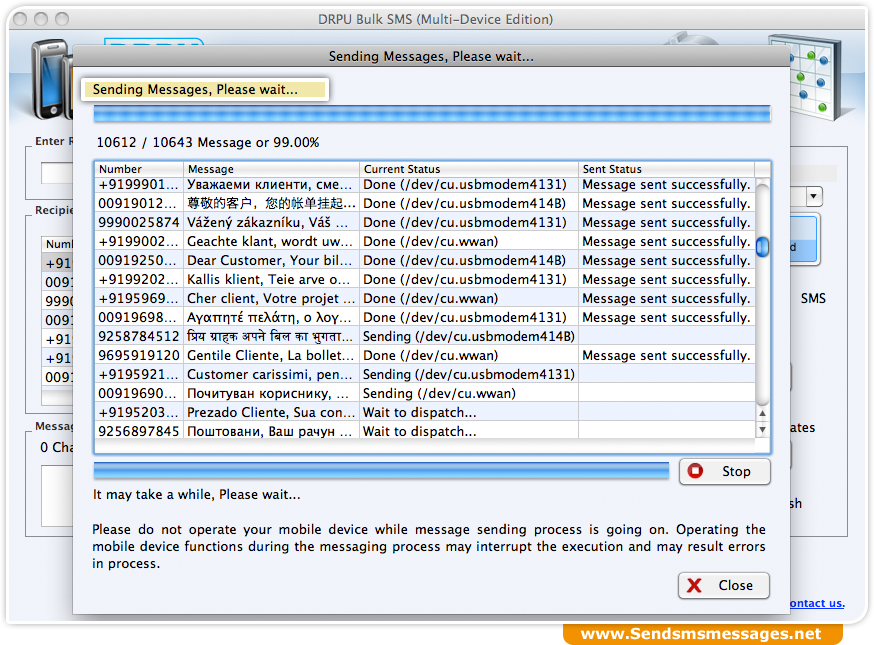Click the list scrollbar thumb
The height and width of the screenshot is (645, 874).
(763, 246)
